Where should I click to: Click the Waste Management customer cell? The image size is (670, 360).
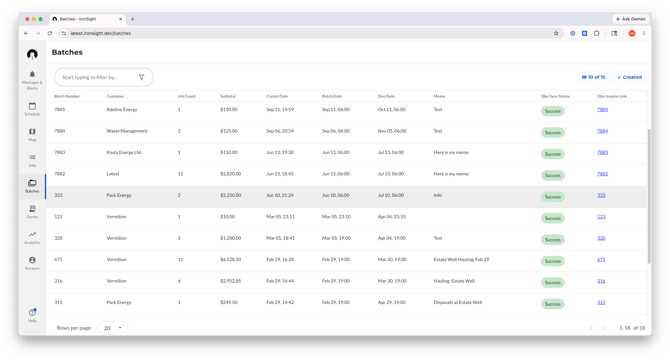pyautogui.click(x=126, y=131)
